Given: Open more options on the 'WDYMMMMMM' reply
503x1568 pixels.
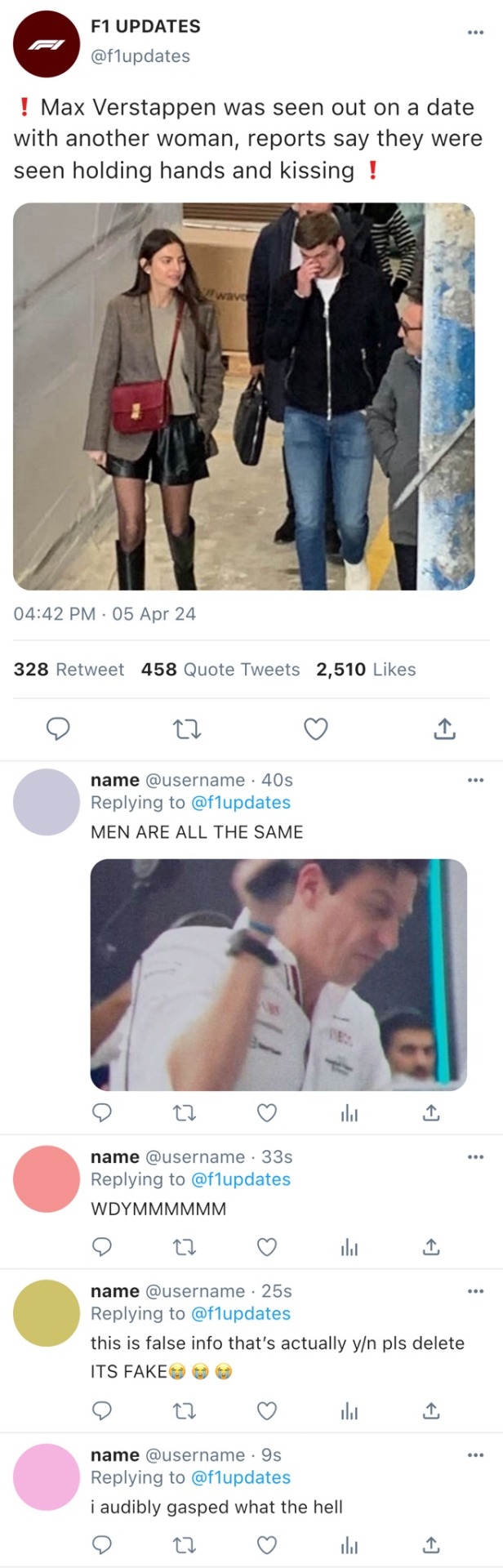Looking at the screenshot, I should pos(475,1156).
